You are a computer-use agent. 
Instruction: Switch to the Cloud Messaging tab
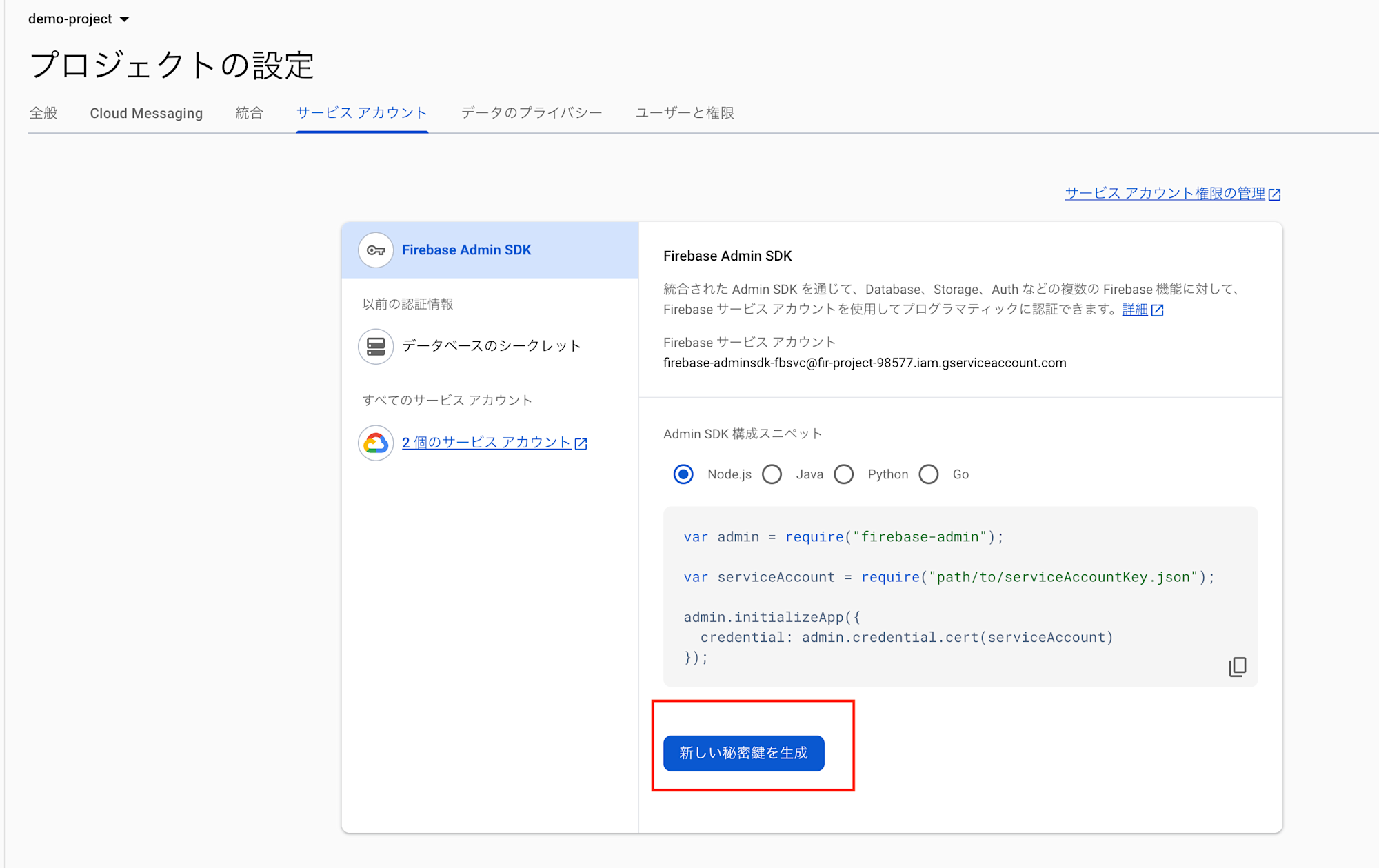[146, 113]
